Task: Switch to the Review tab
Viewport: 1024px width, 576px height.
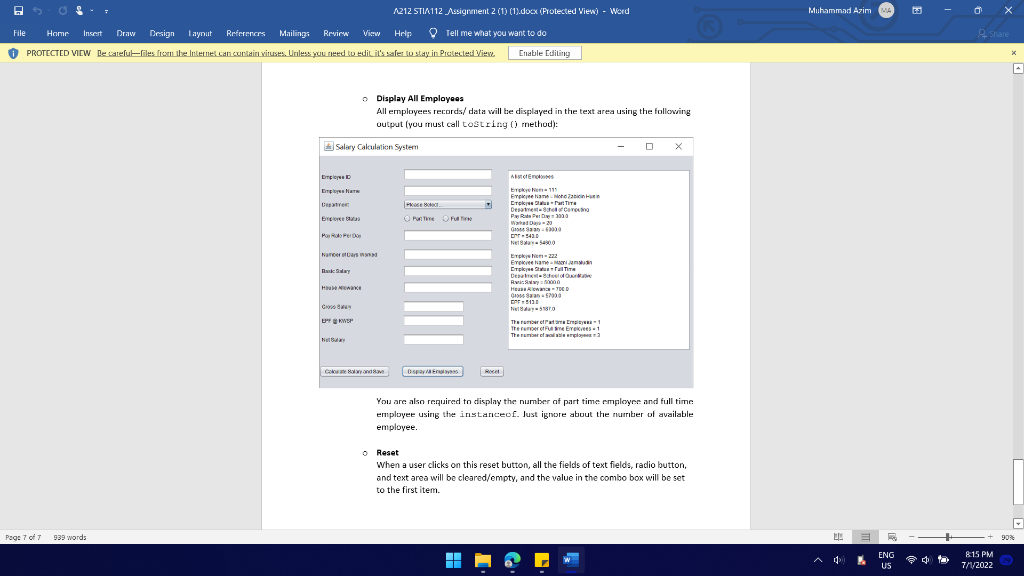Action: [336, 33]
